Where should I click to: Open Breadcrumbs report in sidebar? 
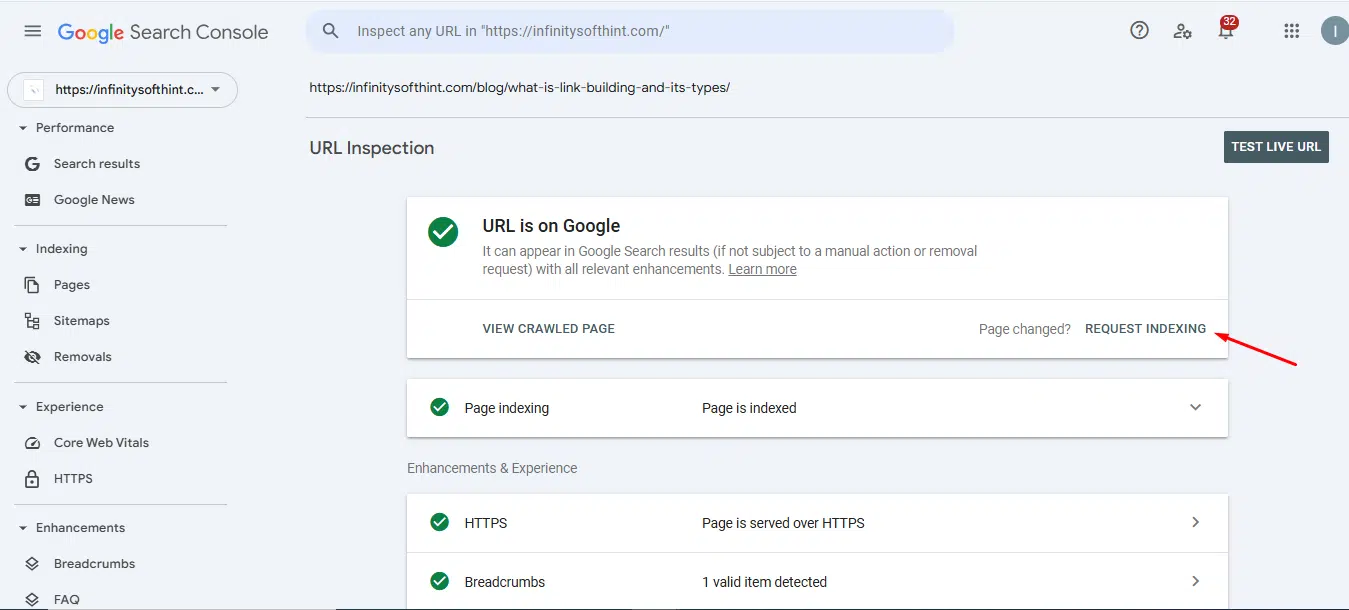tap(94, 564)
